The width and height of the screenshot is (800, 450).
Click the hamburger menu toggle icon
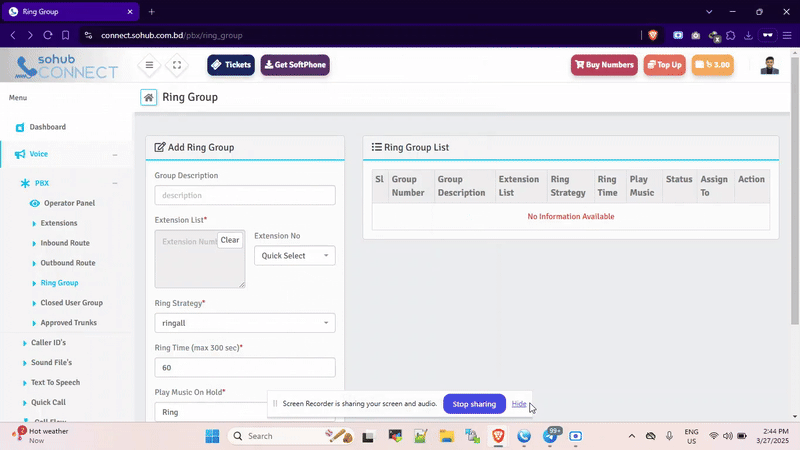pyautogui.click(x=149, y=65)
